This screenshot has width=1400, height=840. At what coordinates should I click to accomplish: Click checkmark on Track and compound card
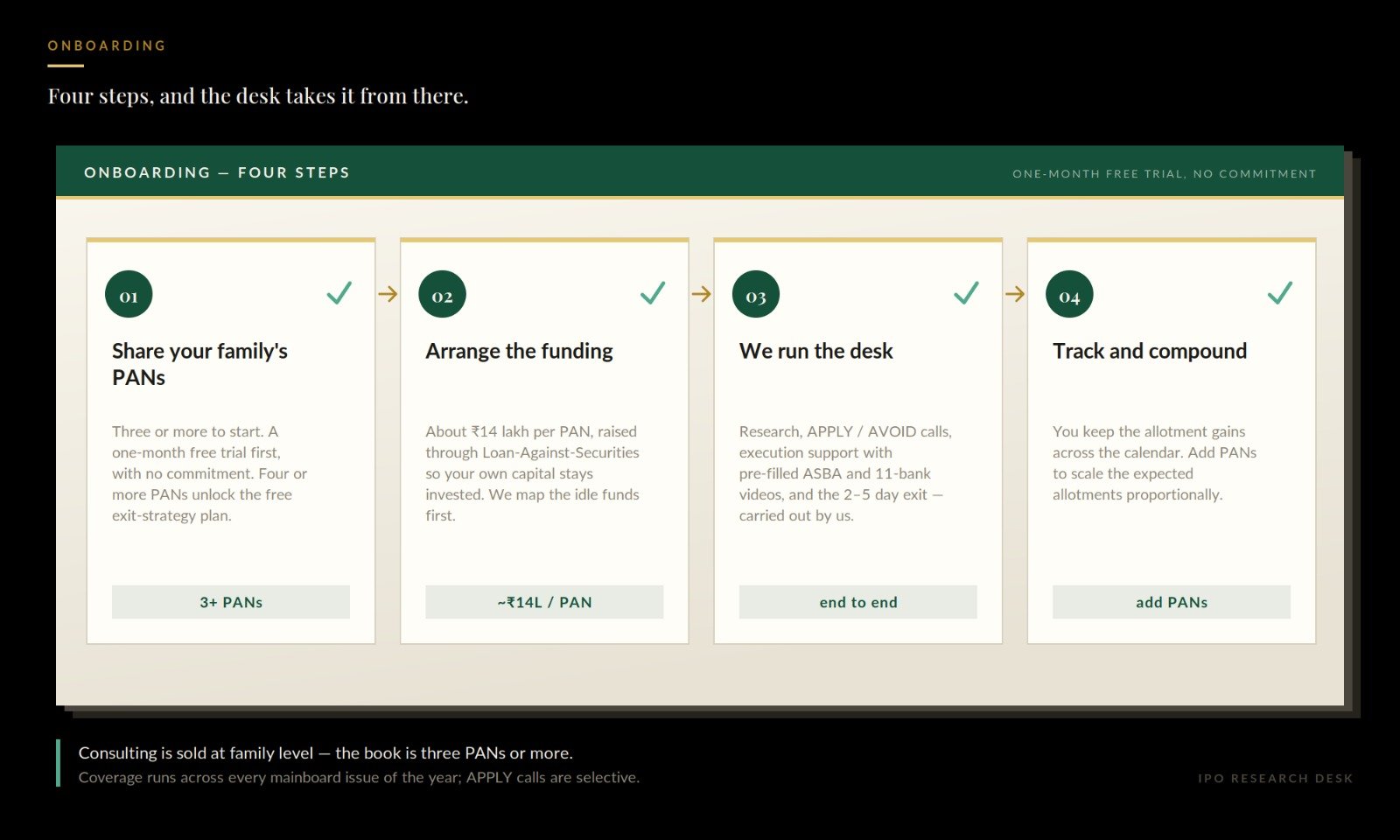pyautogui.click(x=1280, y=292)
